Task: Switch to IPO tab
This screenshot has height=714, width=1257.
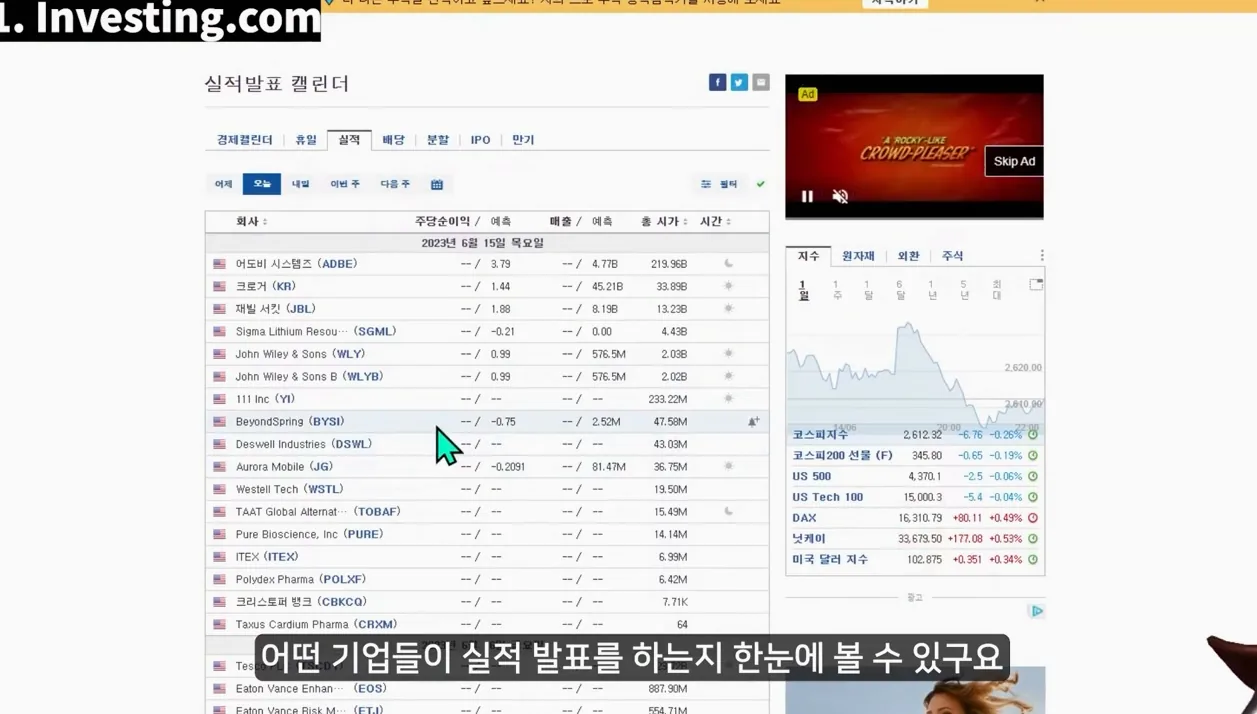Action: click(481, 140)
